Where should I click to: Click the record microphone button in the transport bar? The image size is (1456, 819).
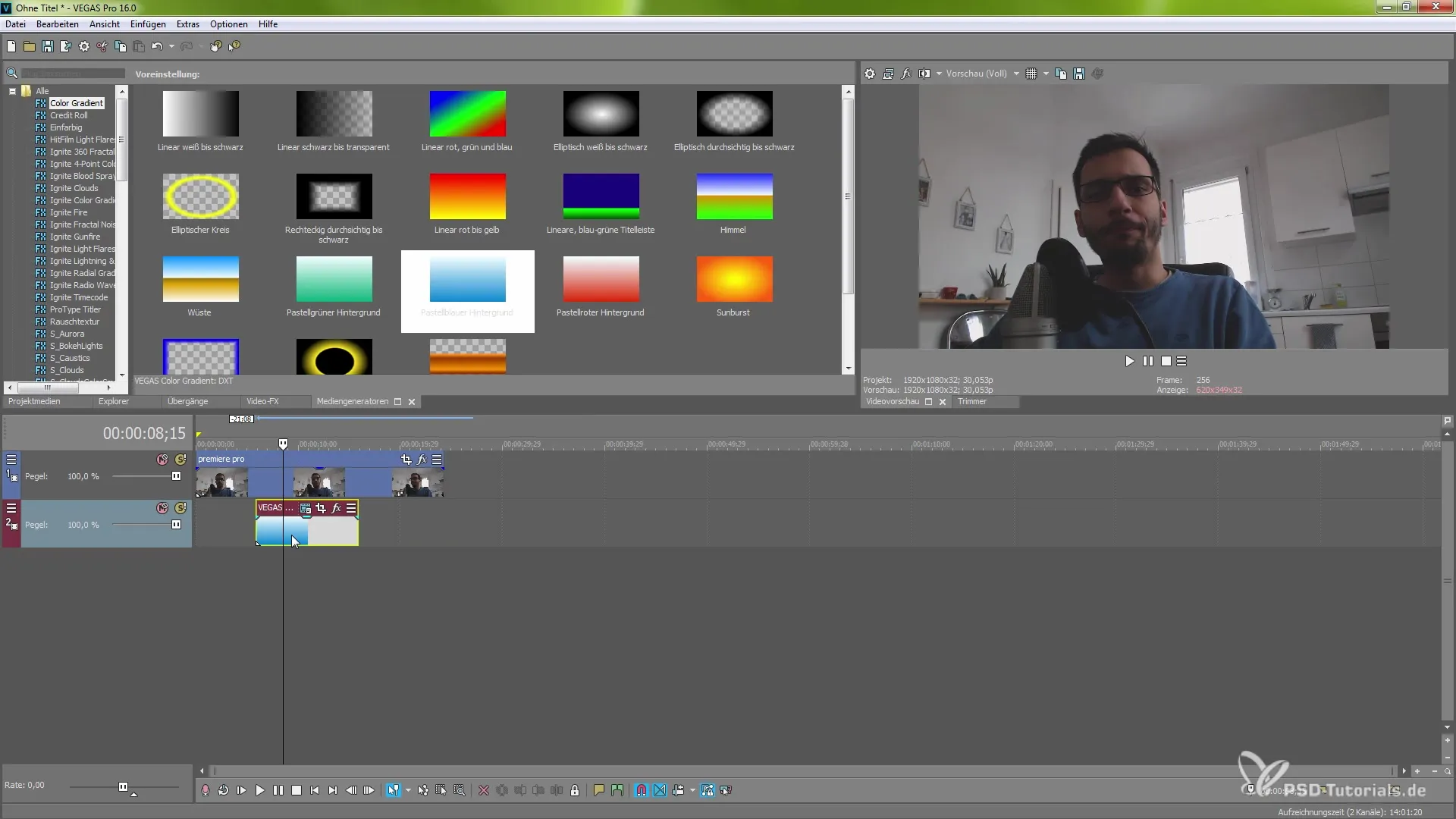point(205,790)
